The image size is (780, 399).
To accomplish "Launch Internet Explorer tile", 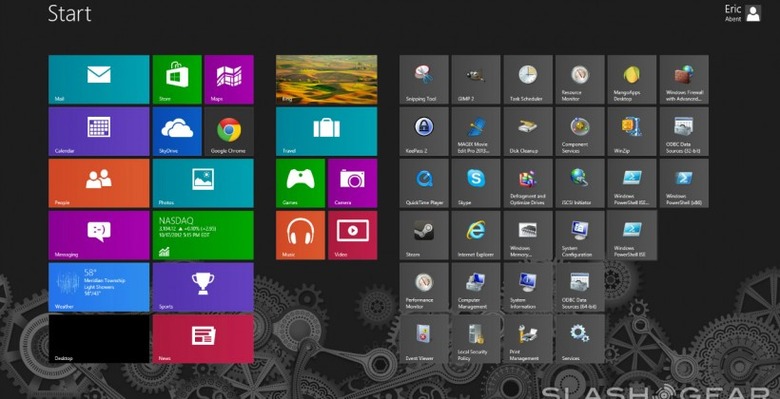I will click(x=476, y=235).
